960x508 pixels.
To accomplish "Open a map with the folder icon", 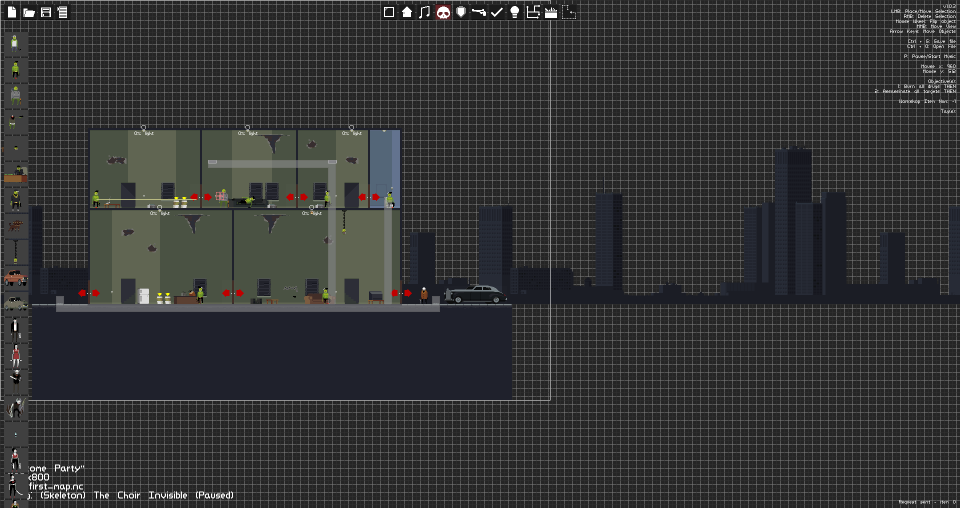I will [29, 12].
